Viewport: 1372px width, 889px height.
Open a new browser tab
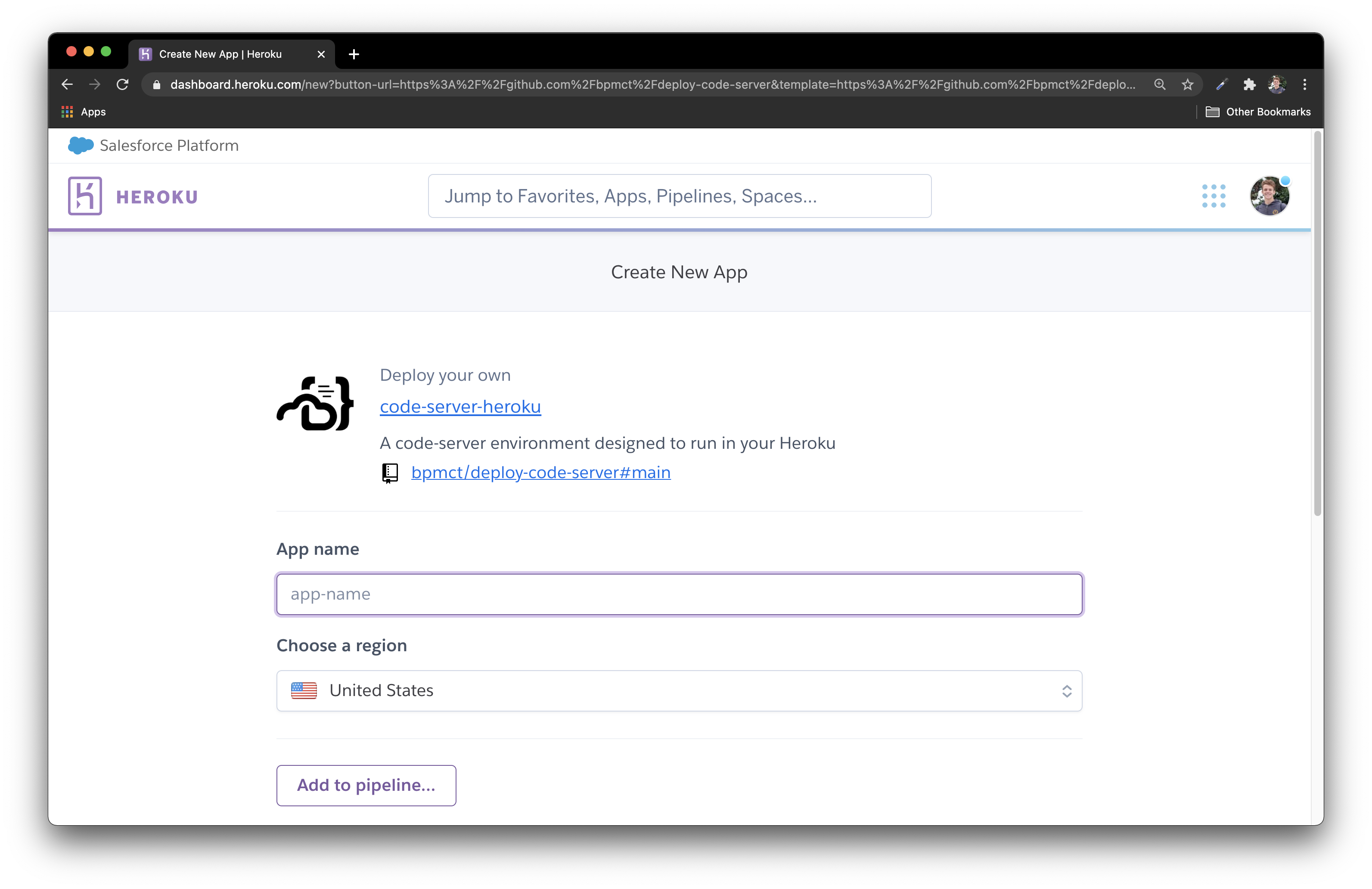[x=354, y=54]
